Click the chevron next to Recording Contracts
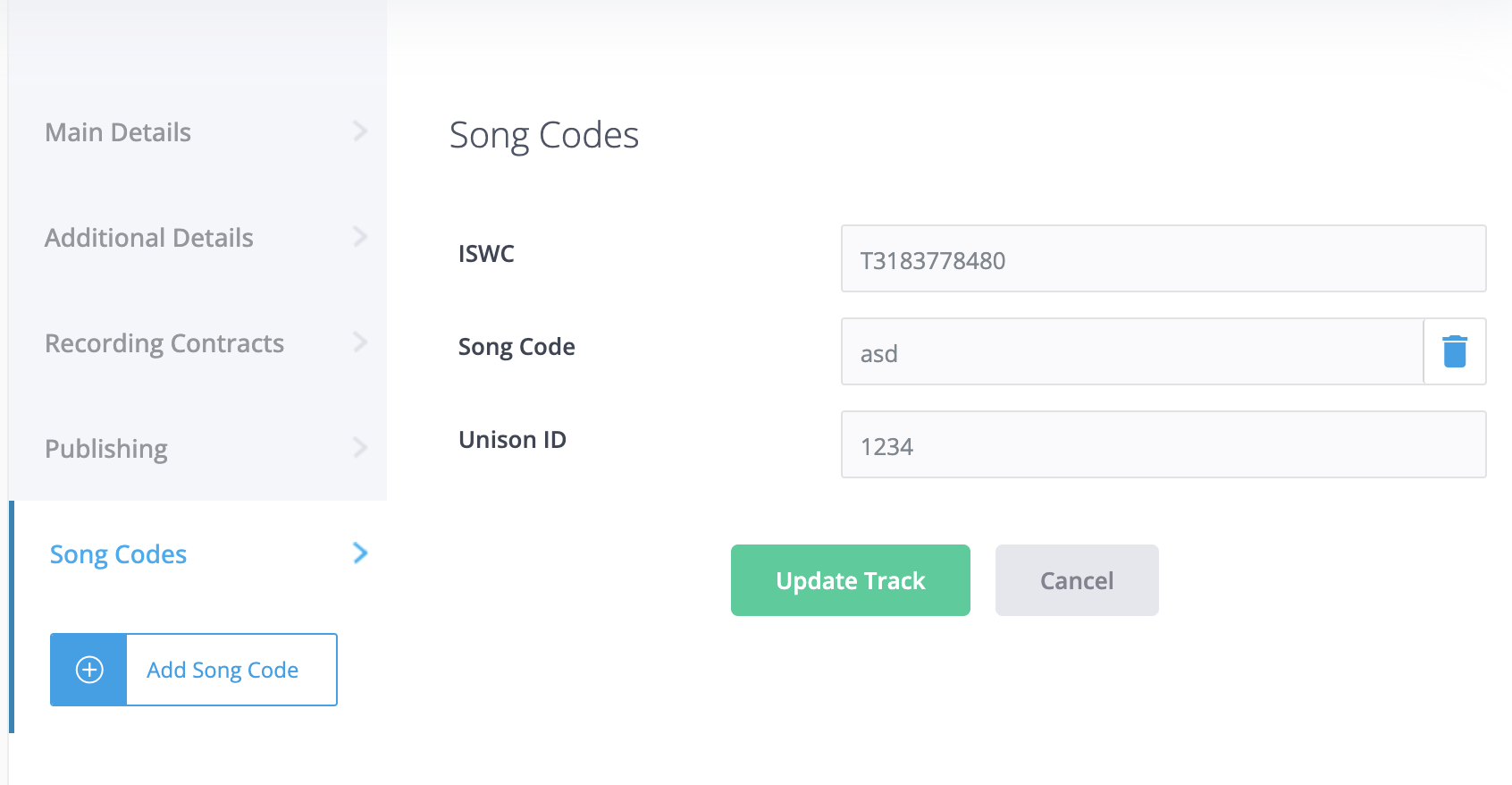Image resolution: width=1512 pixels, height=785 pixels. pos(360,342)
